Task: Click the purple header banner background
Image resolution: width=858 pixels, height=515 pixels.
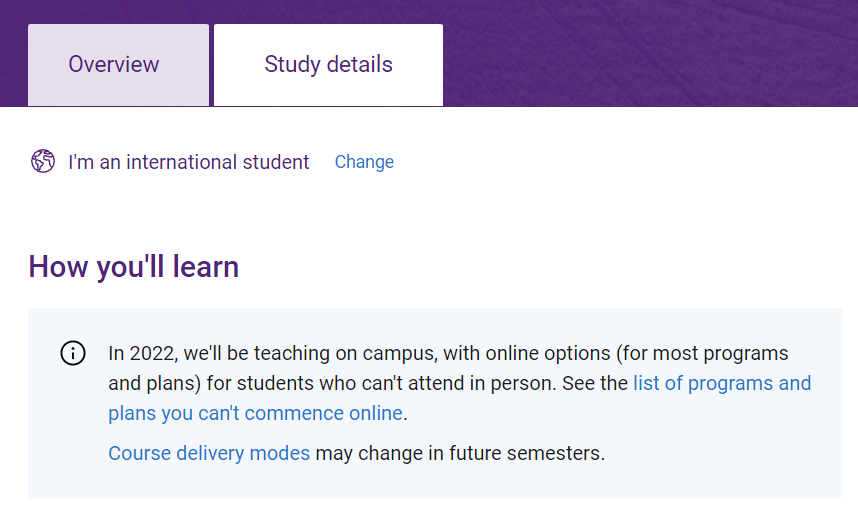Action: click(x=650, y=53)
